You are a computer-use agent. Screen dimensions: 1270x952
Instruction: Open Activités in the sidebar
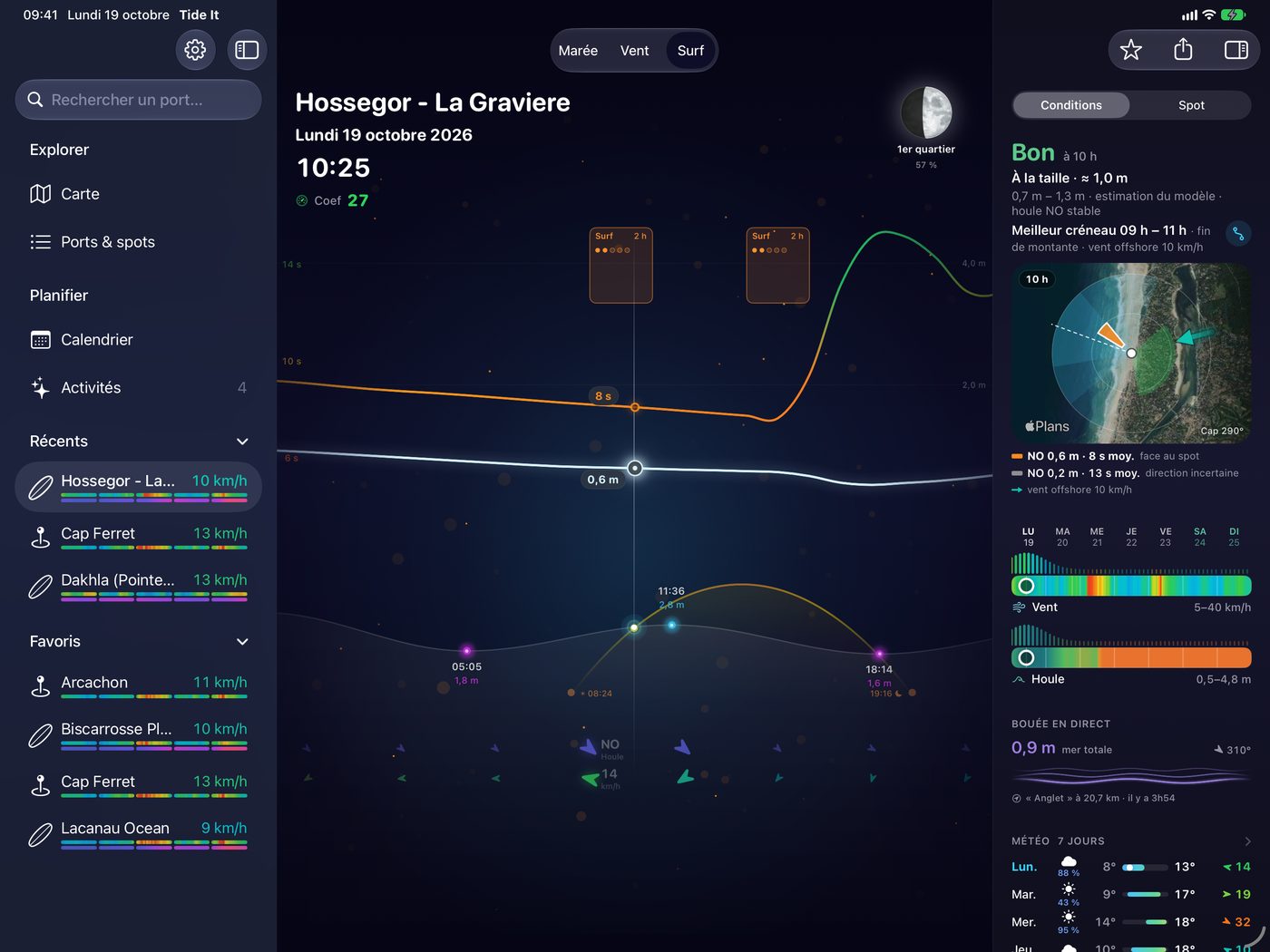tap(138, 388)
